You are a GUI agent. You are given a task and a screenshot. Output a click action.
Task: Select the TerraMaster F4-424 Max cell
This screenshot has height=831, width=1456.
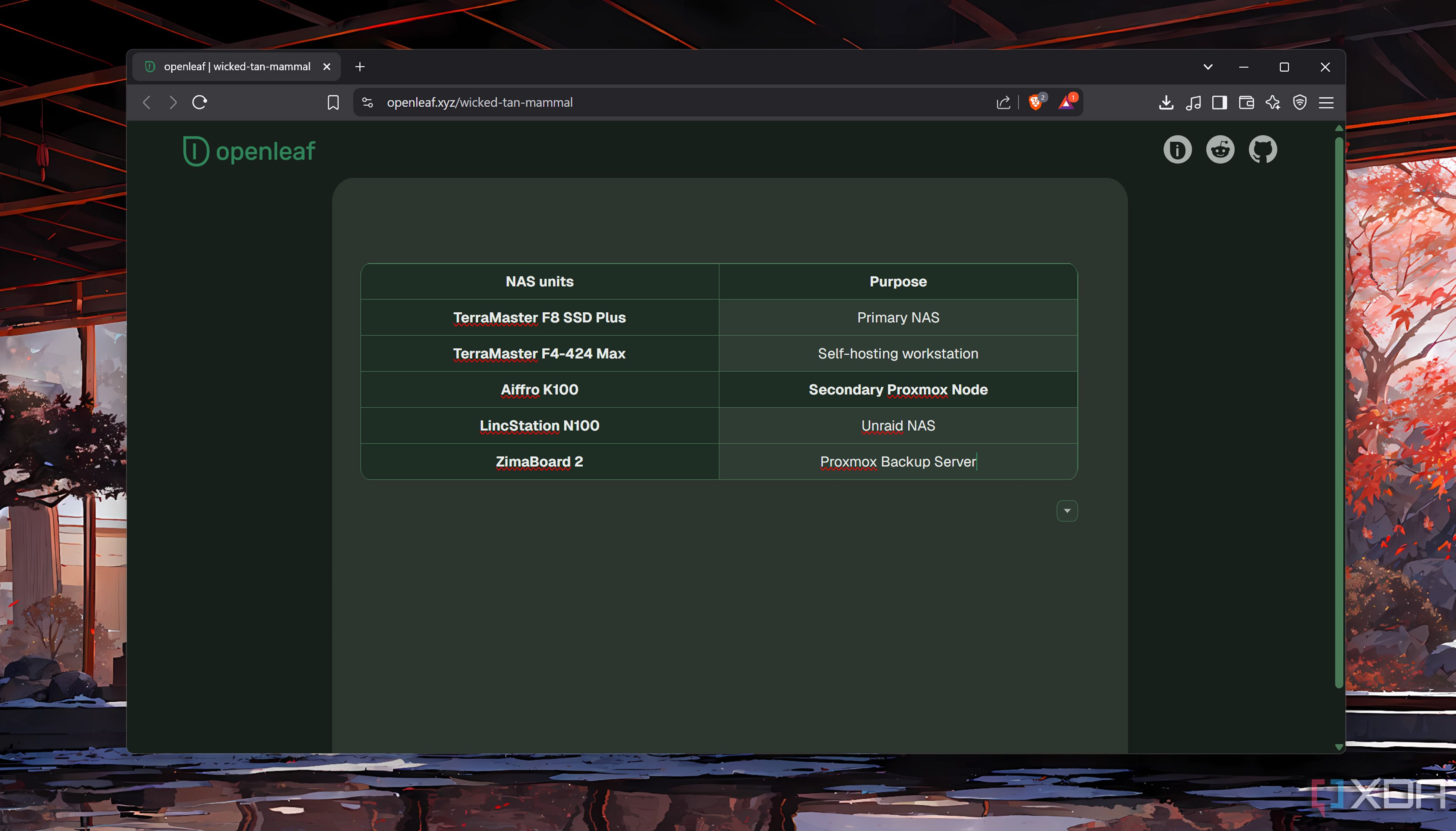click(540, 353)
